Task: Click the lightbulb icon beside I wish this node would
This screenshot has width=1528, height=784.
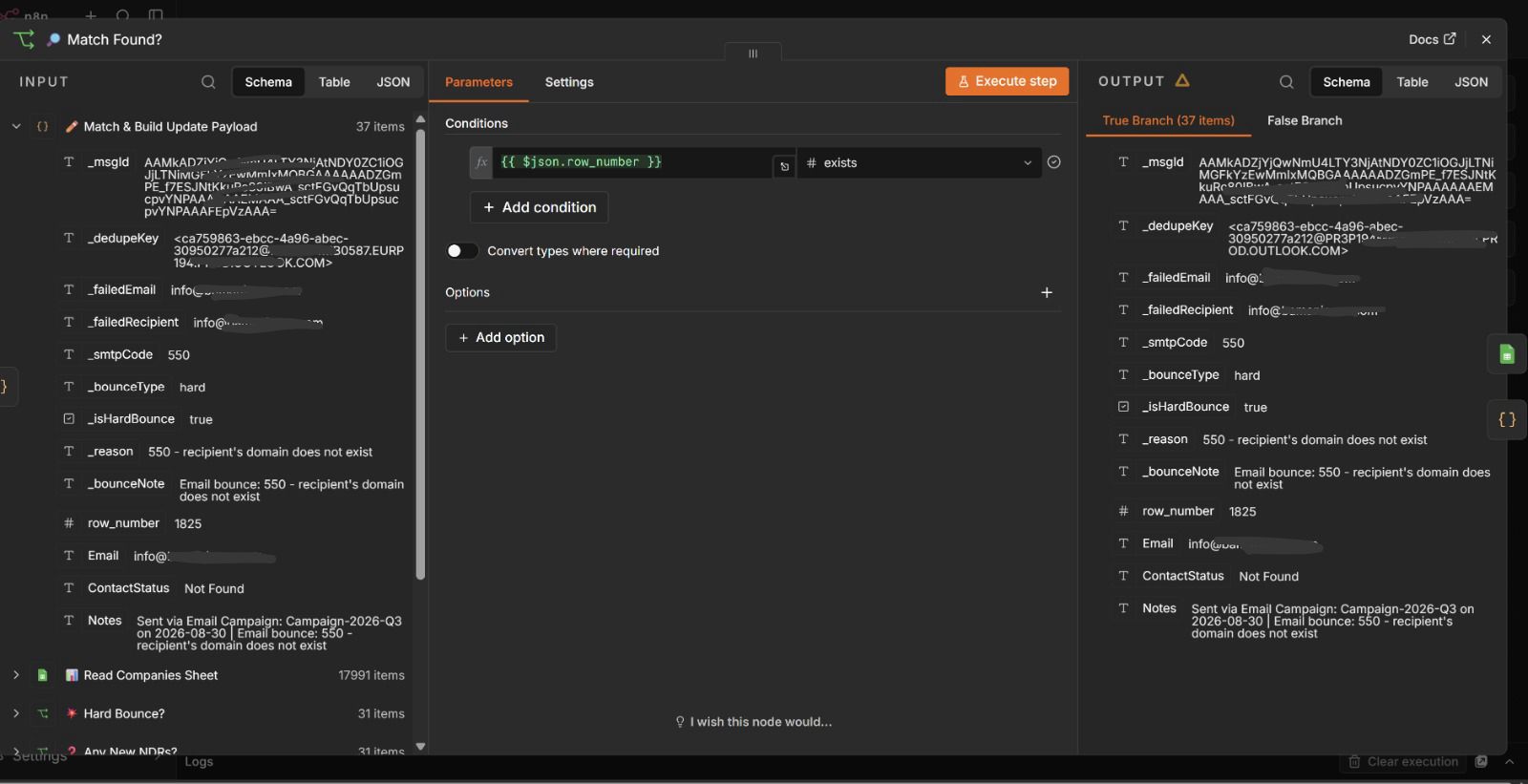Action: (x=680, y=722)
